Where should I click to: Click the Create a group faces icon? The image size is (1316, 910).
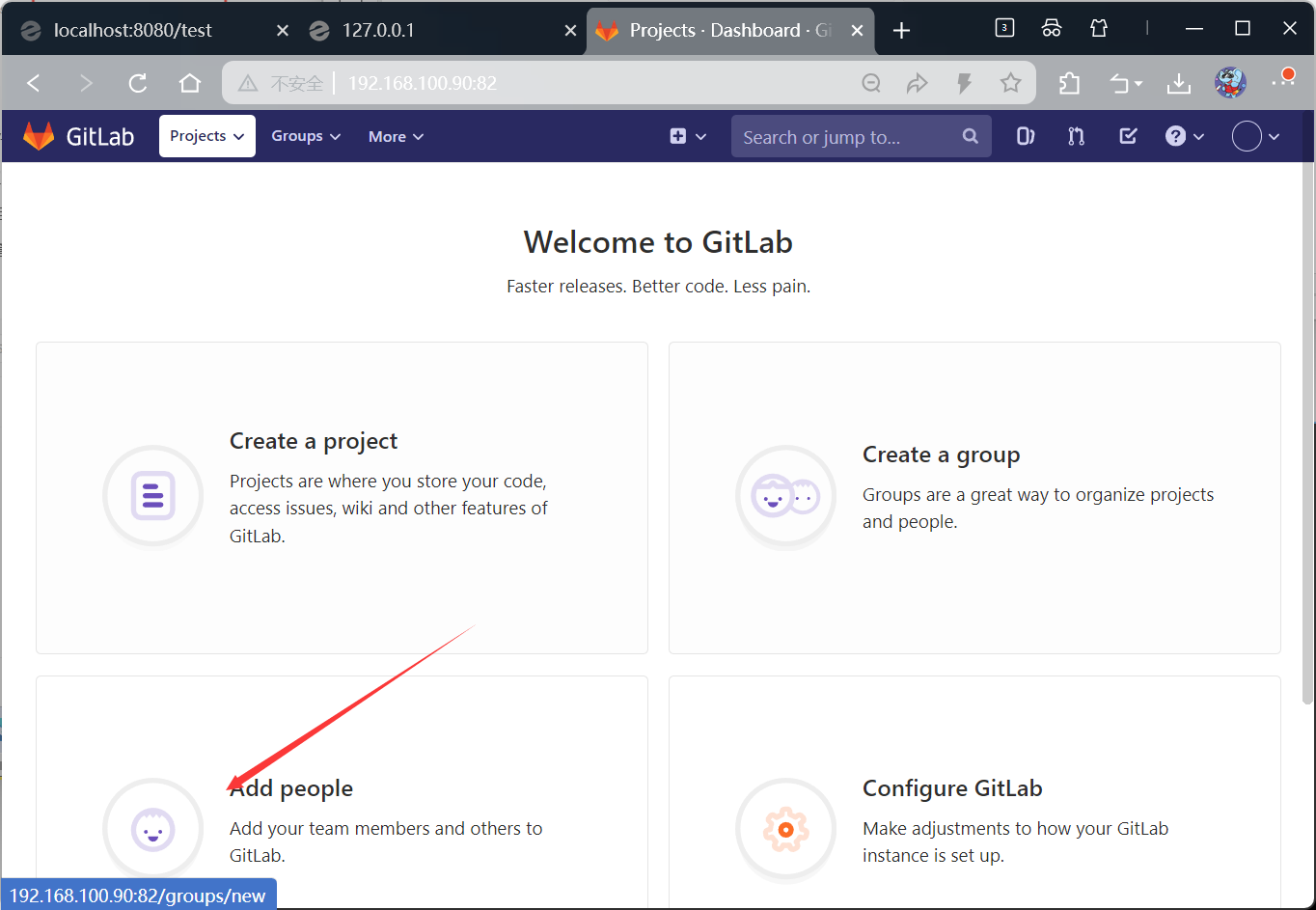tap(785, 496)
